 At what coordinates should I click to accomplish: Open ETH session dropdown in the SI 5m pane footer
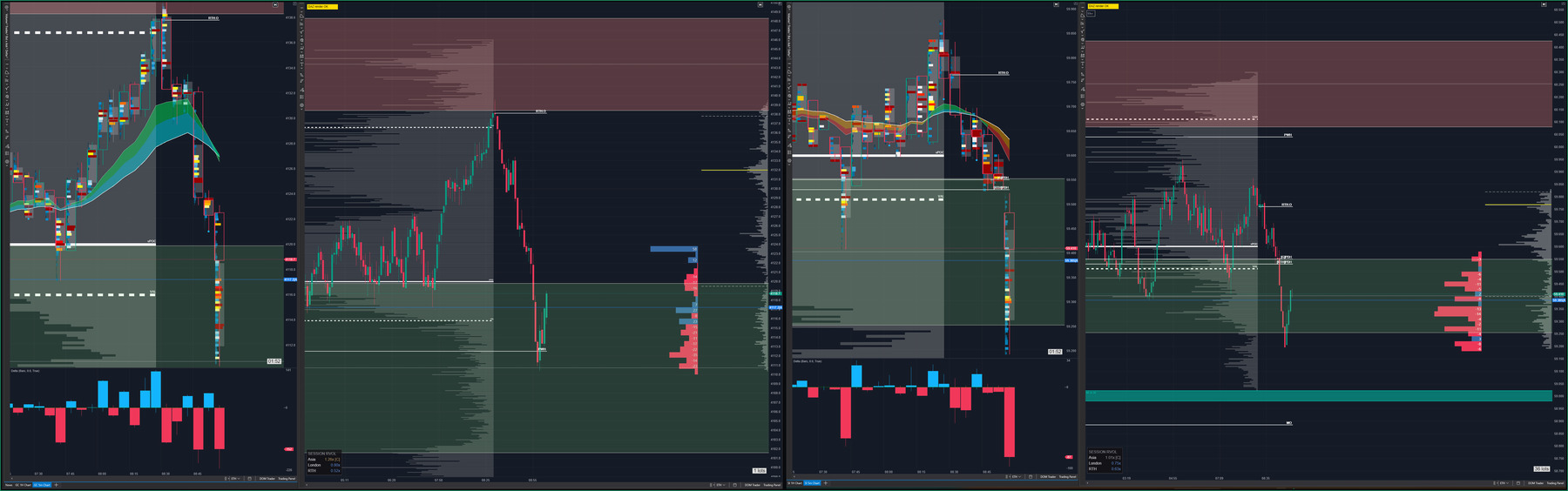click(x=1016, y=476)
